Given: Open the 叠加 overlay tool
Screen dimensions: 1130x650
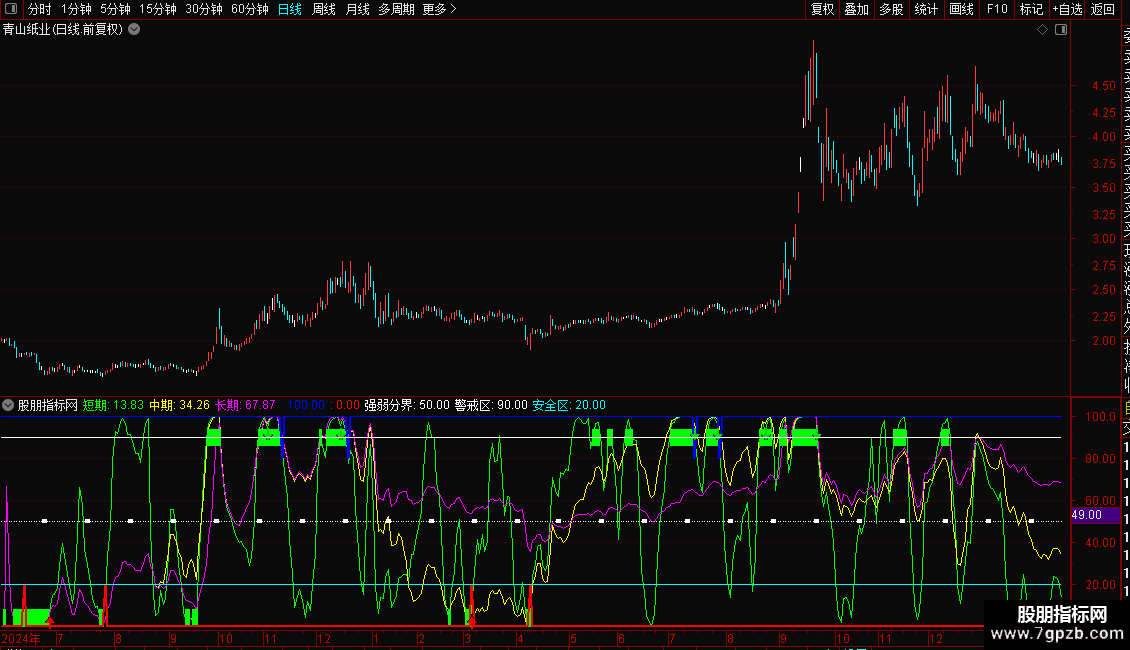Looking at the screenshot, I should pyautogui.click(x=856, y=9).
